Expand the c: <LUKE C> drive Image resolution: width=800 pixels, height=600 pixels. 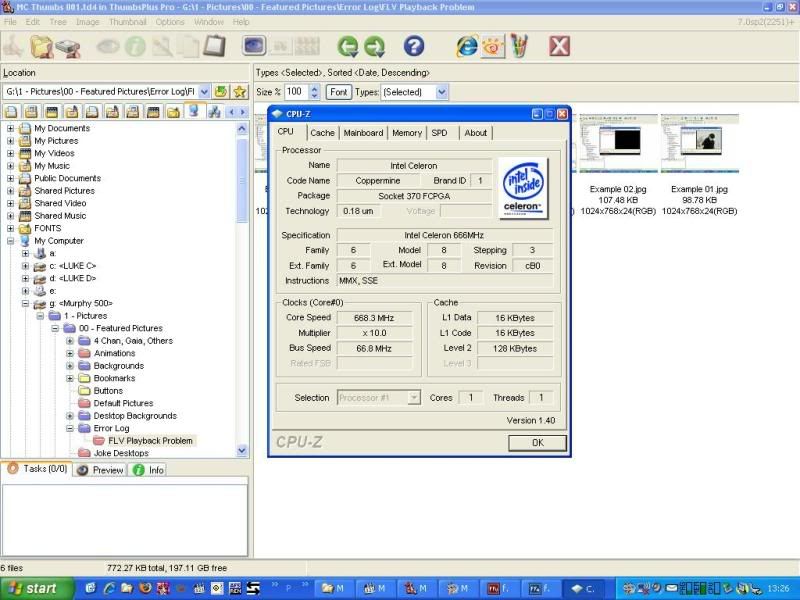pyautogui.click(x=25, y=266)
